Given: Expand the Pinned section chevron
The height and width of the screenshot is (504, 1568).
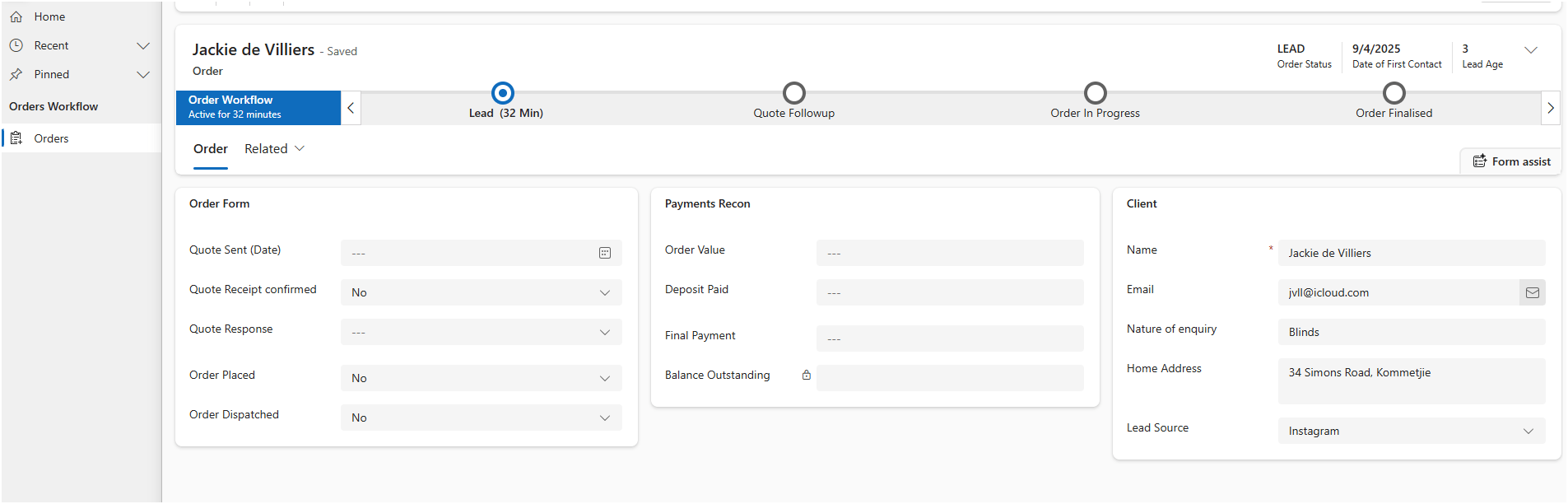Looking at the screenshot, I should click(x=143, y=74).
